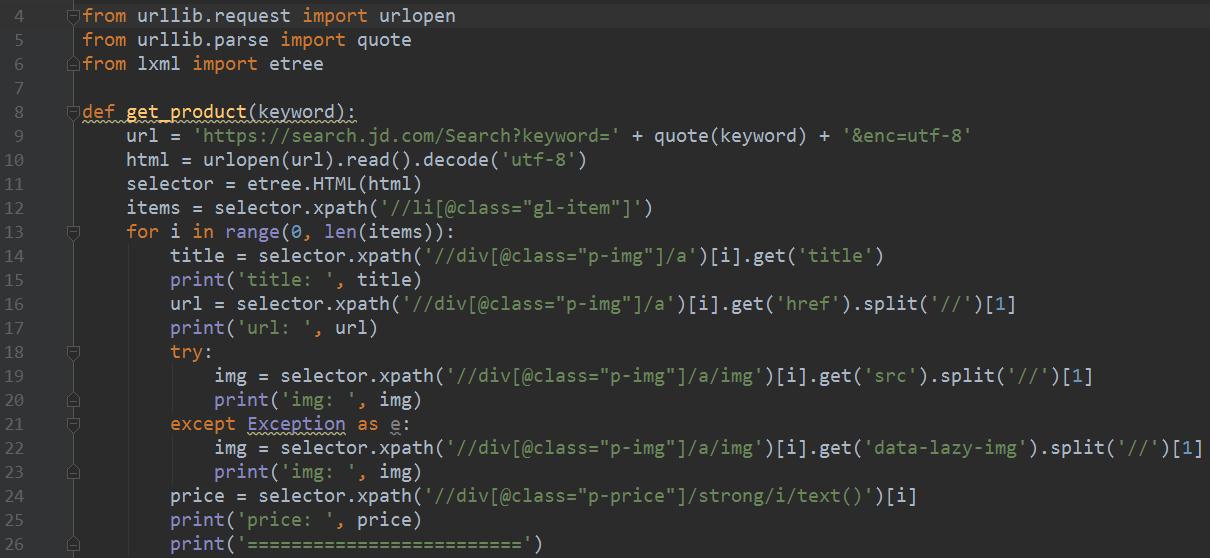Screen dimensions: 1210x558
Task: Click the '&enc=utf-8' string literal
Action: pyautogui.click(x=907, y=136)
